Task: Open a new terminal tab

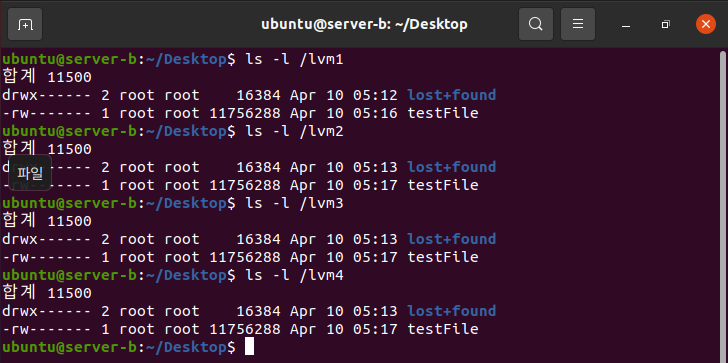Action: coord(25,24)
